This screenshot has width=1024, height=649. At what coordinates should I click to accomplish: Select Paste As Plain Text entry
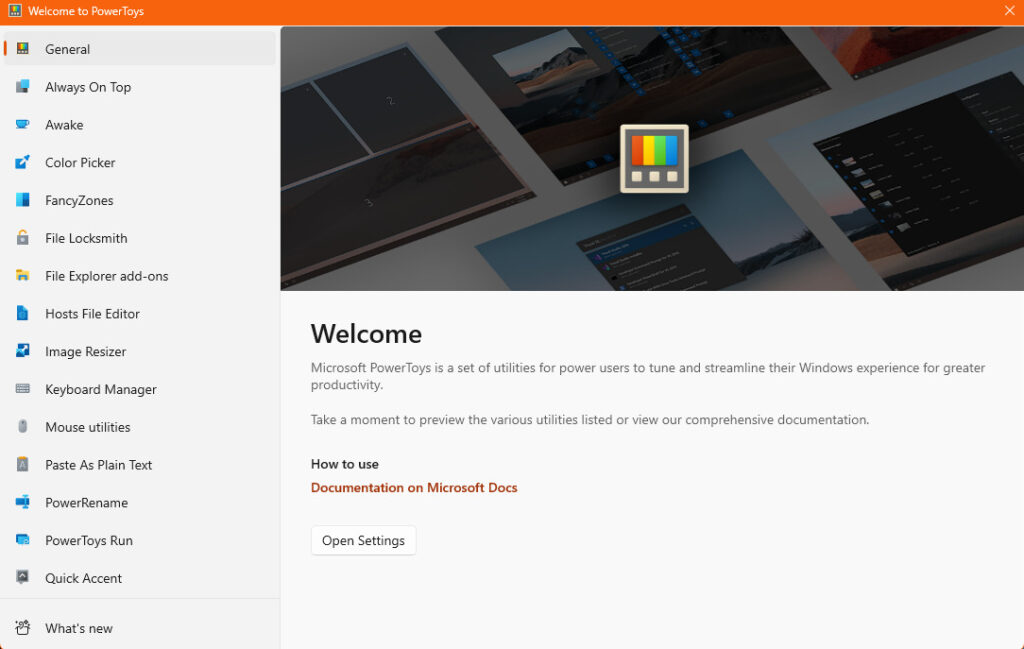[140, 465]
